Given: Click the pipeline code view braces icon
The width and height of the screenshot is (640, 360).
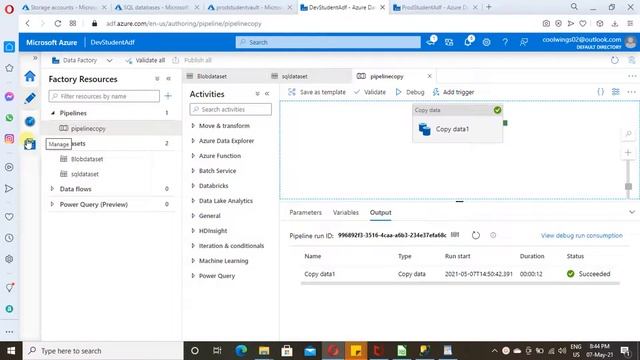Looking at the screenshot, I should click(600, 92).
